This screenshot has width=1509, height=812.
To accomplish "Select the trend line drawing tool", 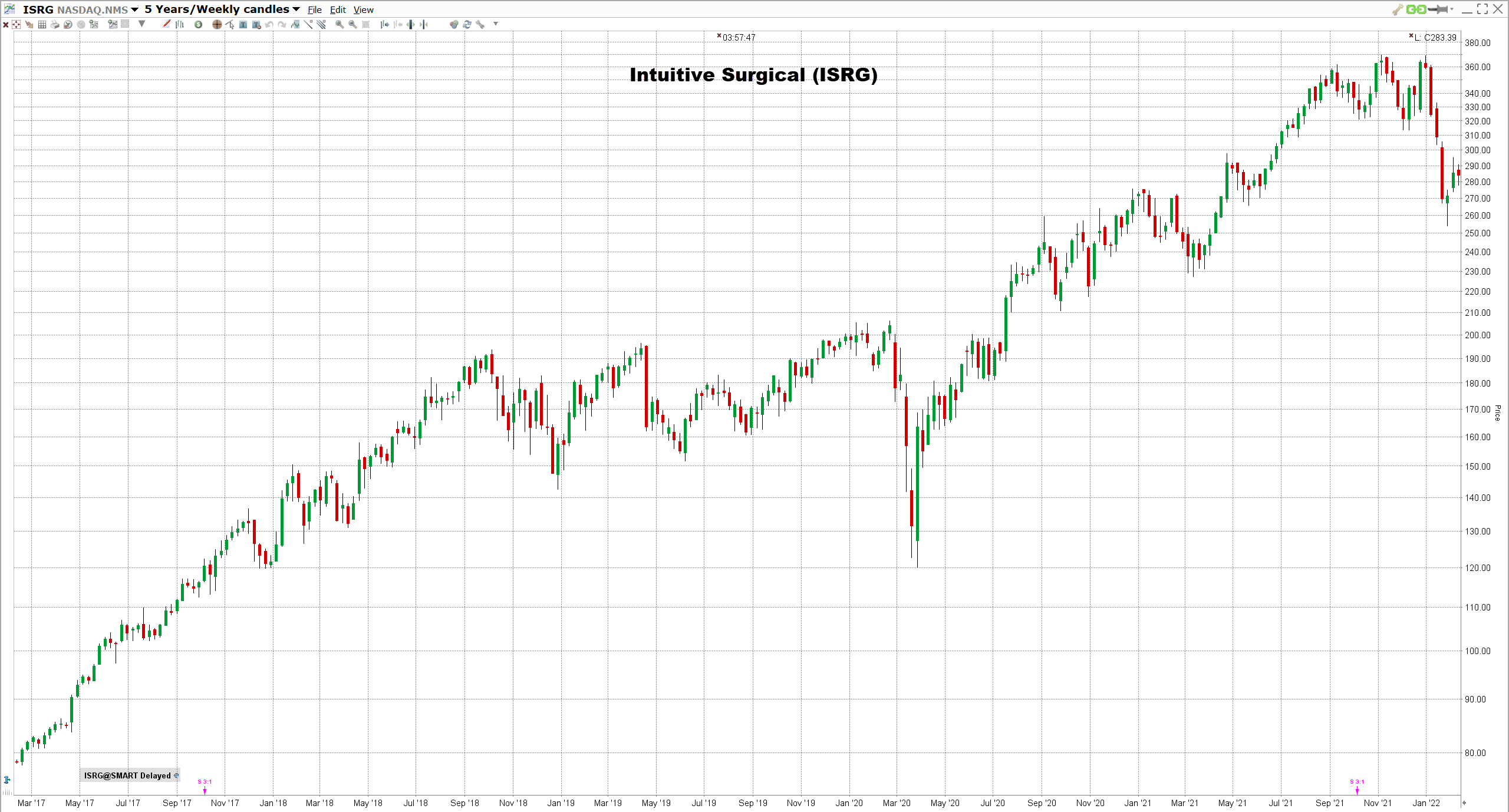I will click(308, 24).
